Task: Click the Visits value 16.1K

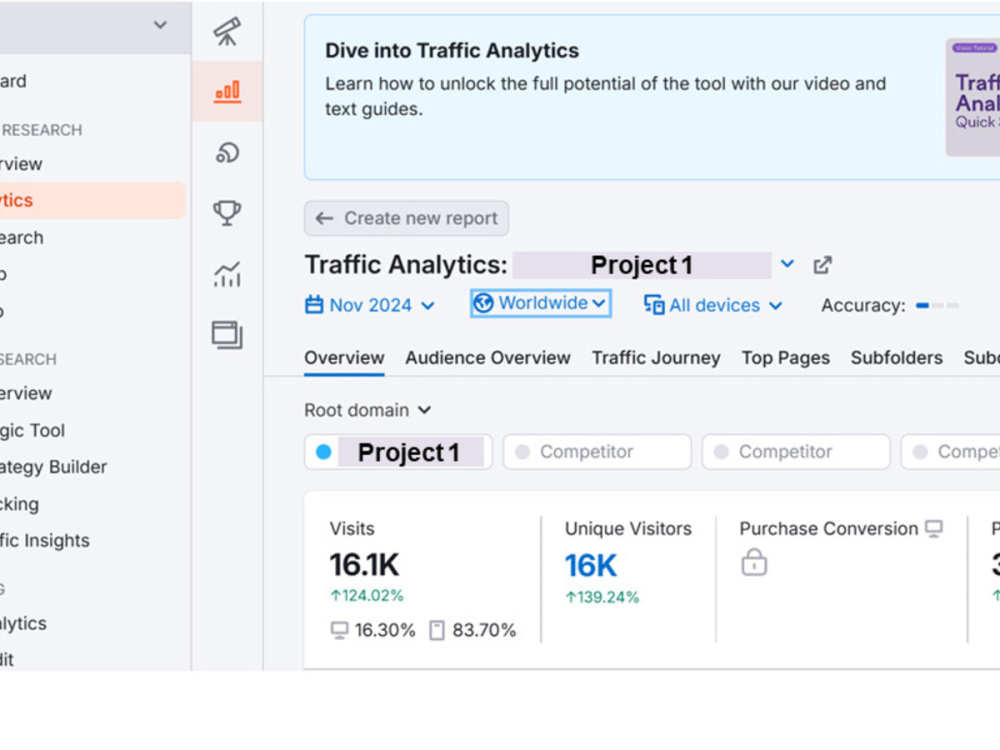Action: pos(364,565)
